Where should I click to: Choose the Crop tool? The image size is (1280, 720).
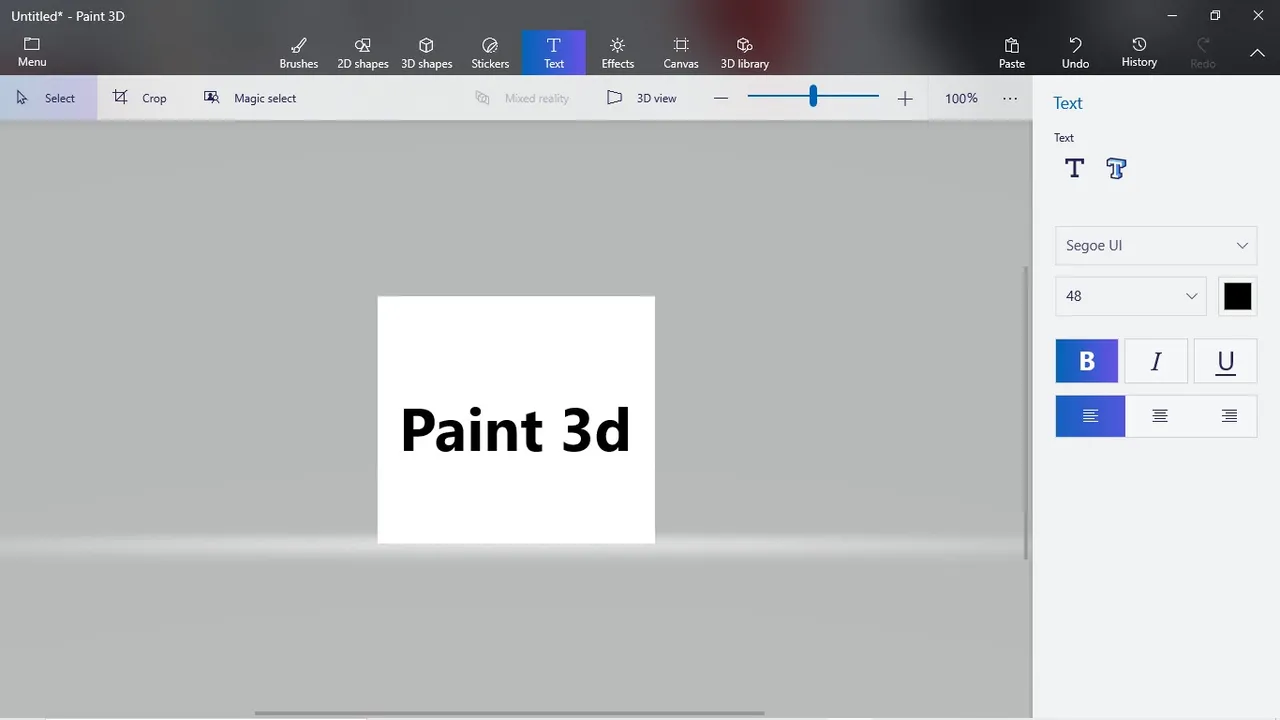tap(140, 98)
